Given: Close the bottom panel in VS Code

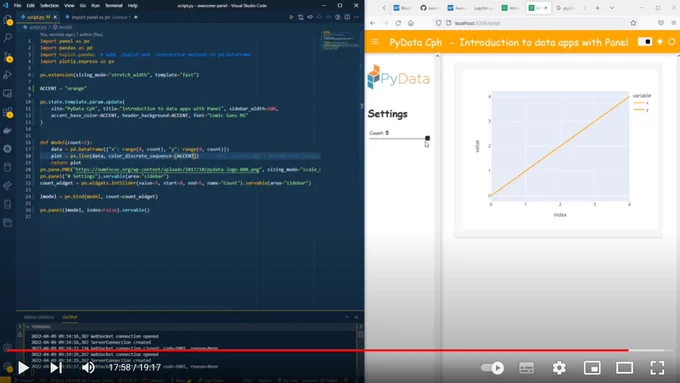Looking at the screenshot, I should coord(356,317).
